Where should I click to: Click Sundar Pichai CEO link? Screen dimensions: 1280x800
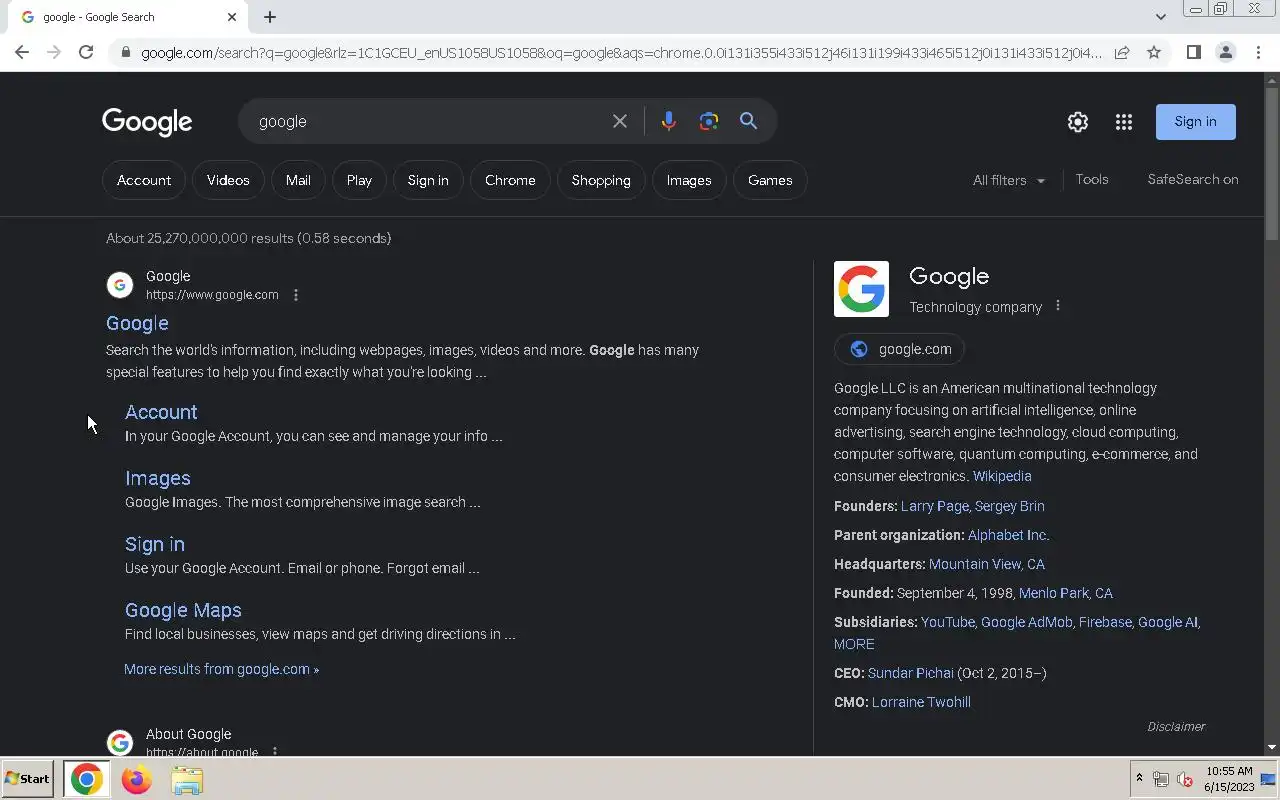pyautogui.click(x=911, y=673)
